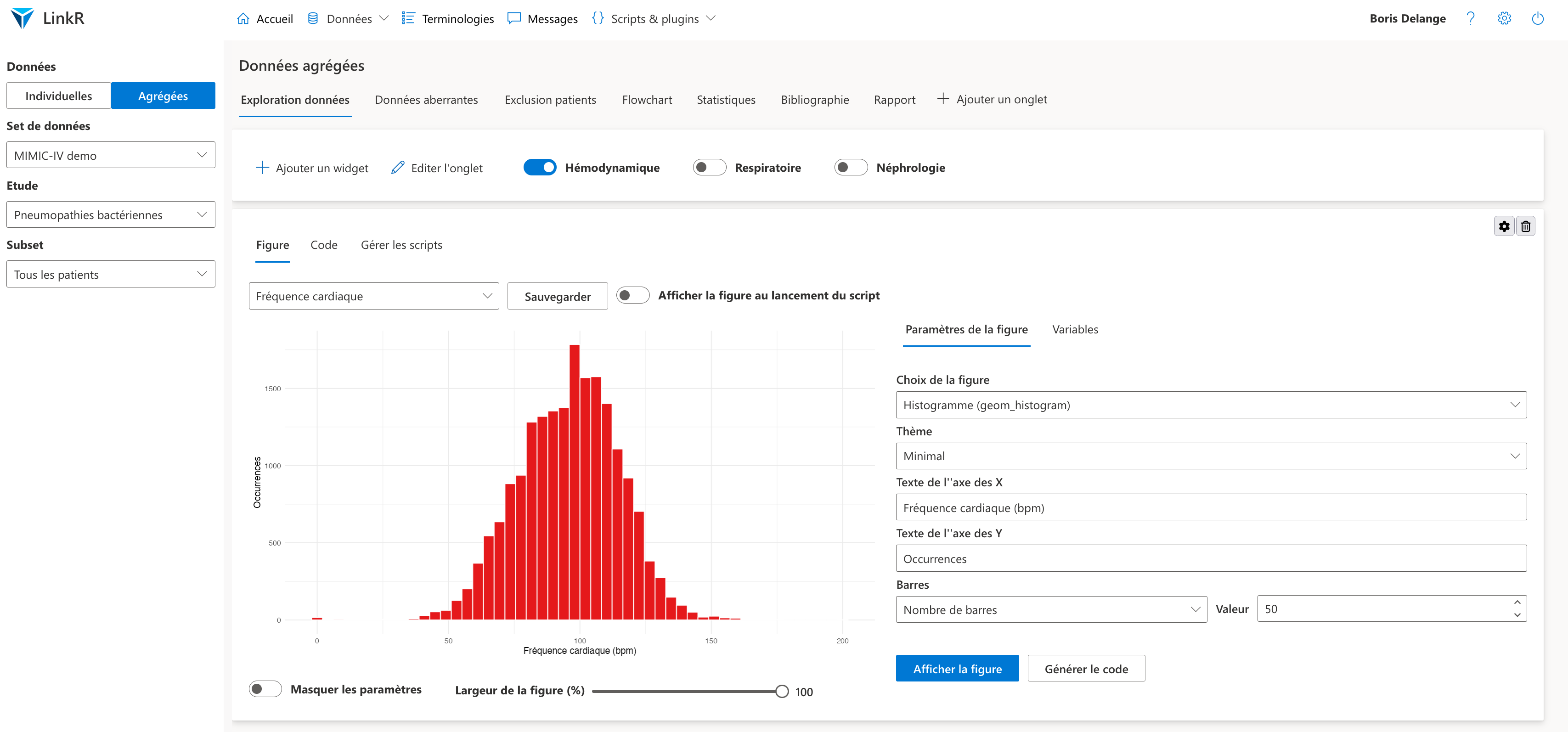Expand the Thème dropdown

[x=1210, y=456]
